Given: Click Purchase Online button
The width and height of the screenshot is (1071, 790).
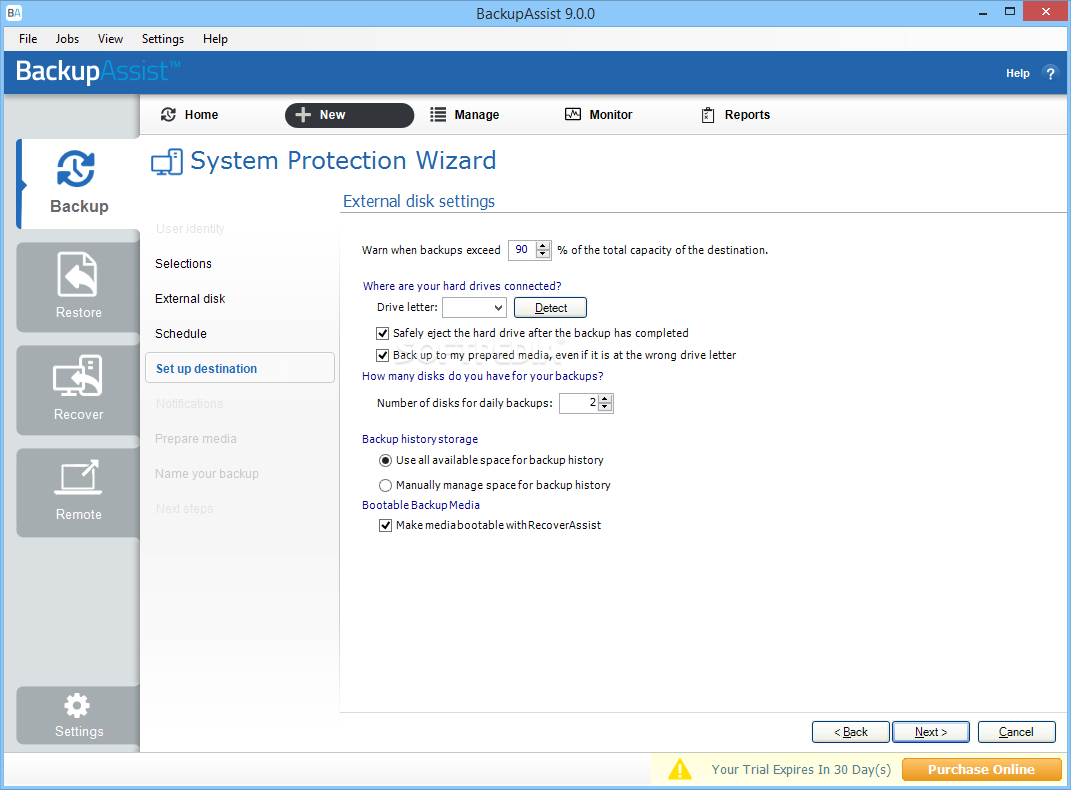Looking at the screenshot, I should 981,770.
